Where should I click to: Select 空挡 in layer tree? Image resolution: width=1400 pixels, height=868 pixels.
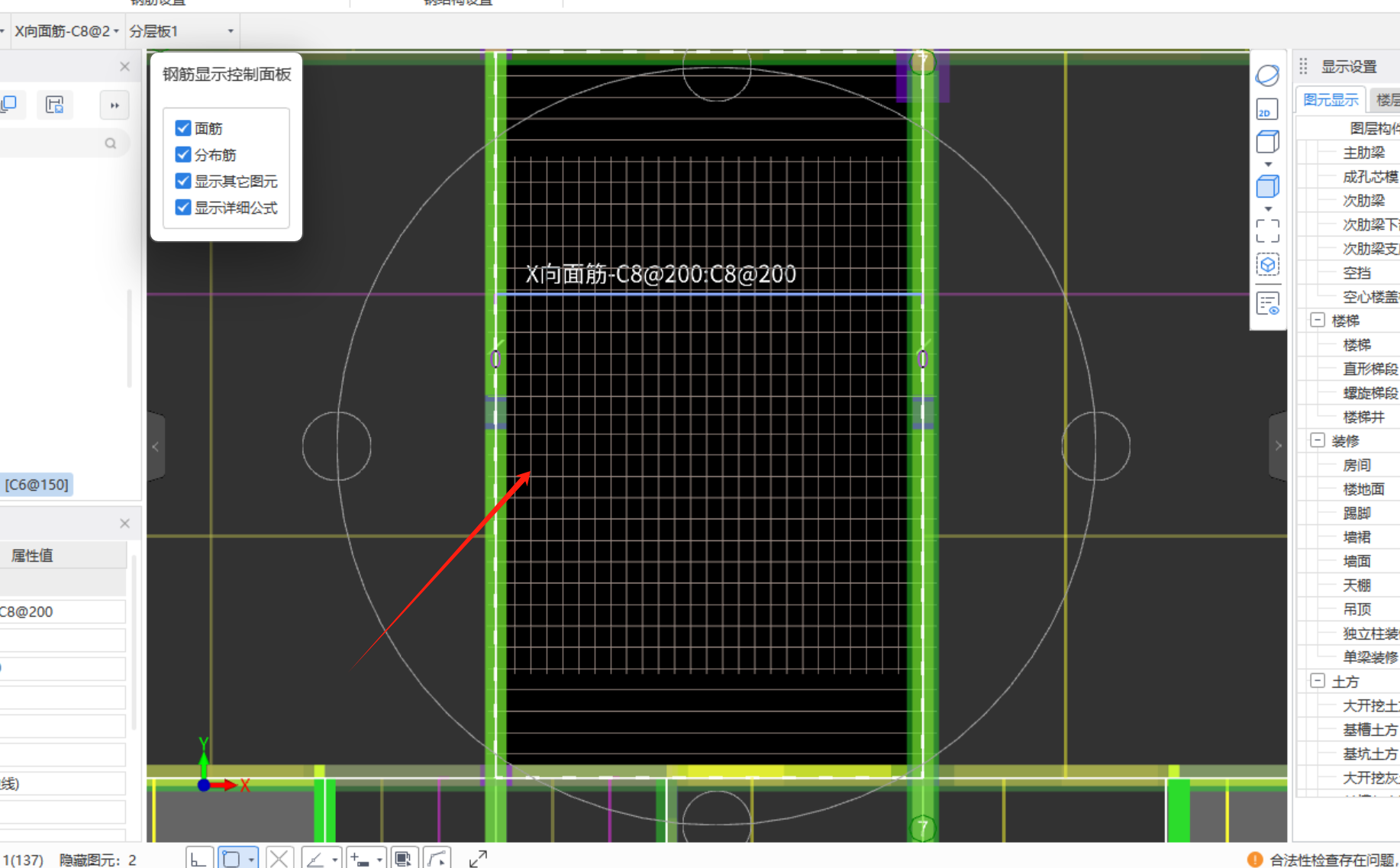pos(1356,273)
